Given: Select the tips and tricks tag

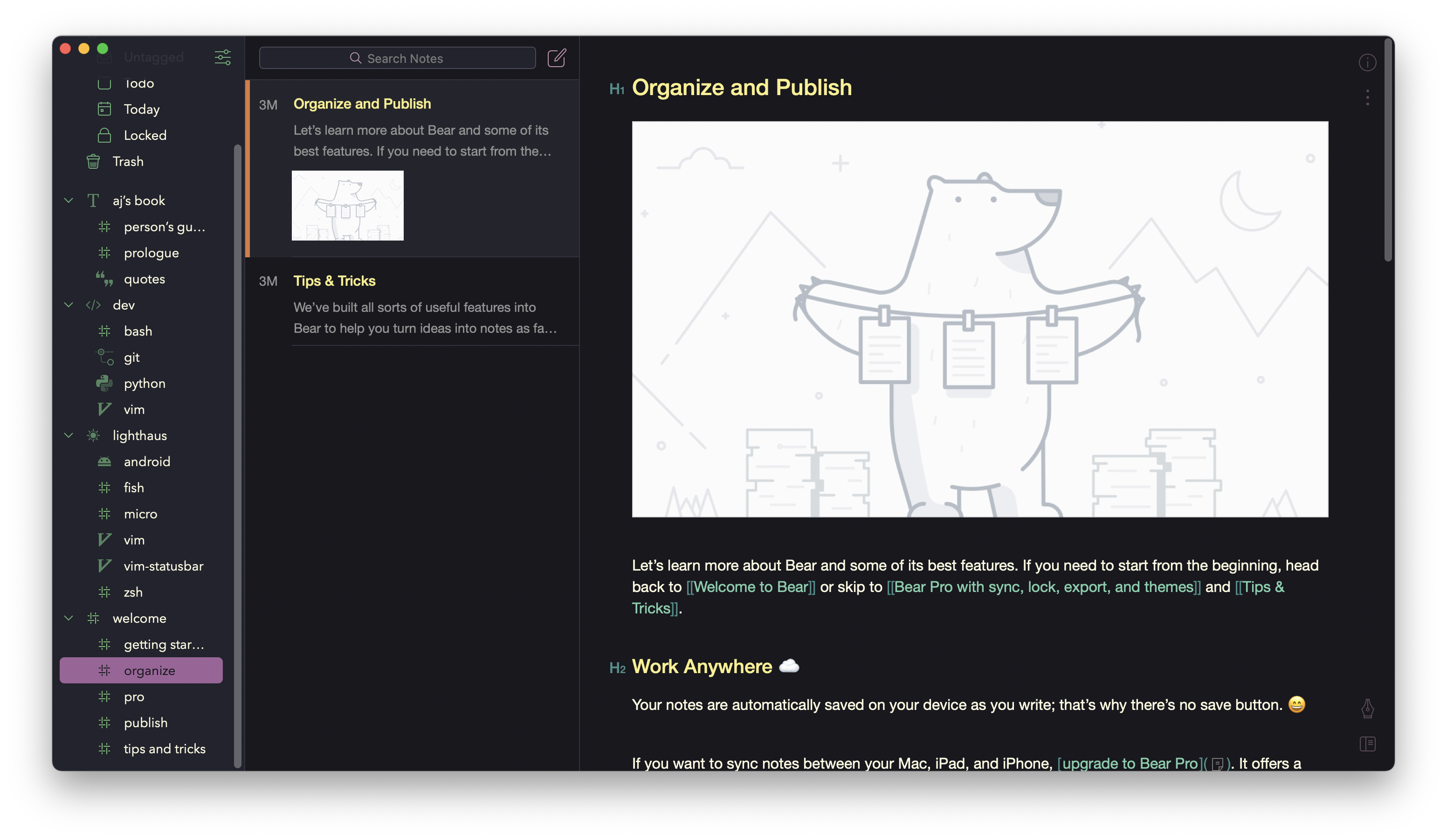Looking at the screenshot, I should point(141,749).
